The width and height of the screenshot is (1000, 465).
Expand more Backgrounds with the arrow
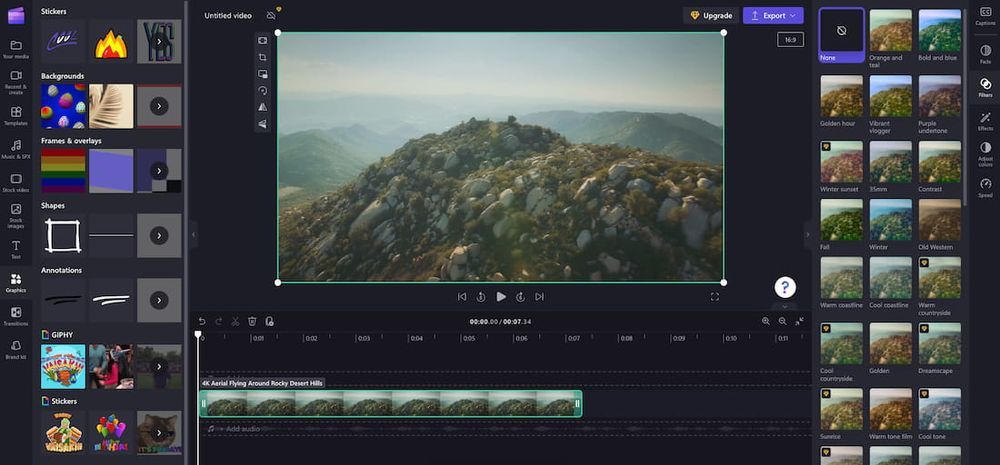tap(159, 105)
